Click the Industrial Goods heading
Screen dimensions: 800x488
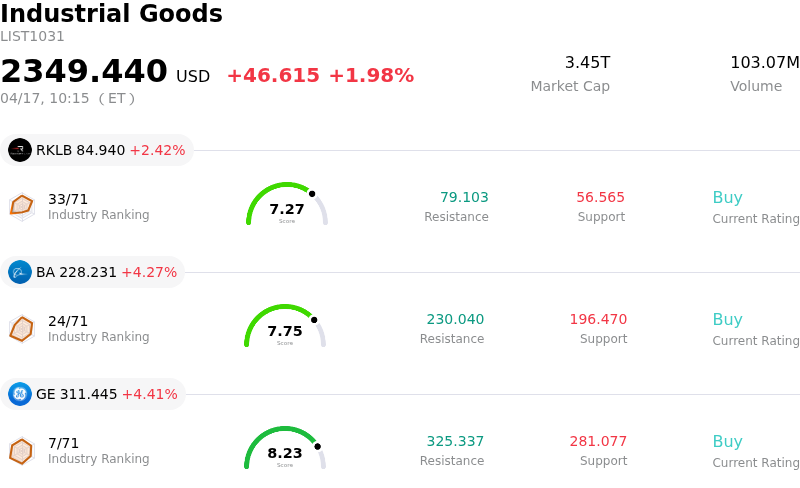pos(111,14)
